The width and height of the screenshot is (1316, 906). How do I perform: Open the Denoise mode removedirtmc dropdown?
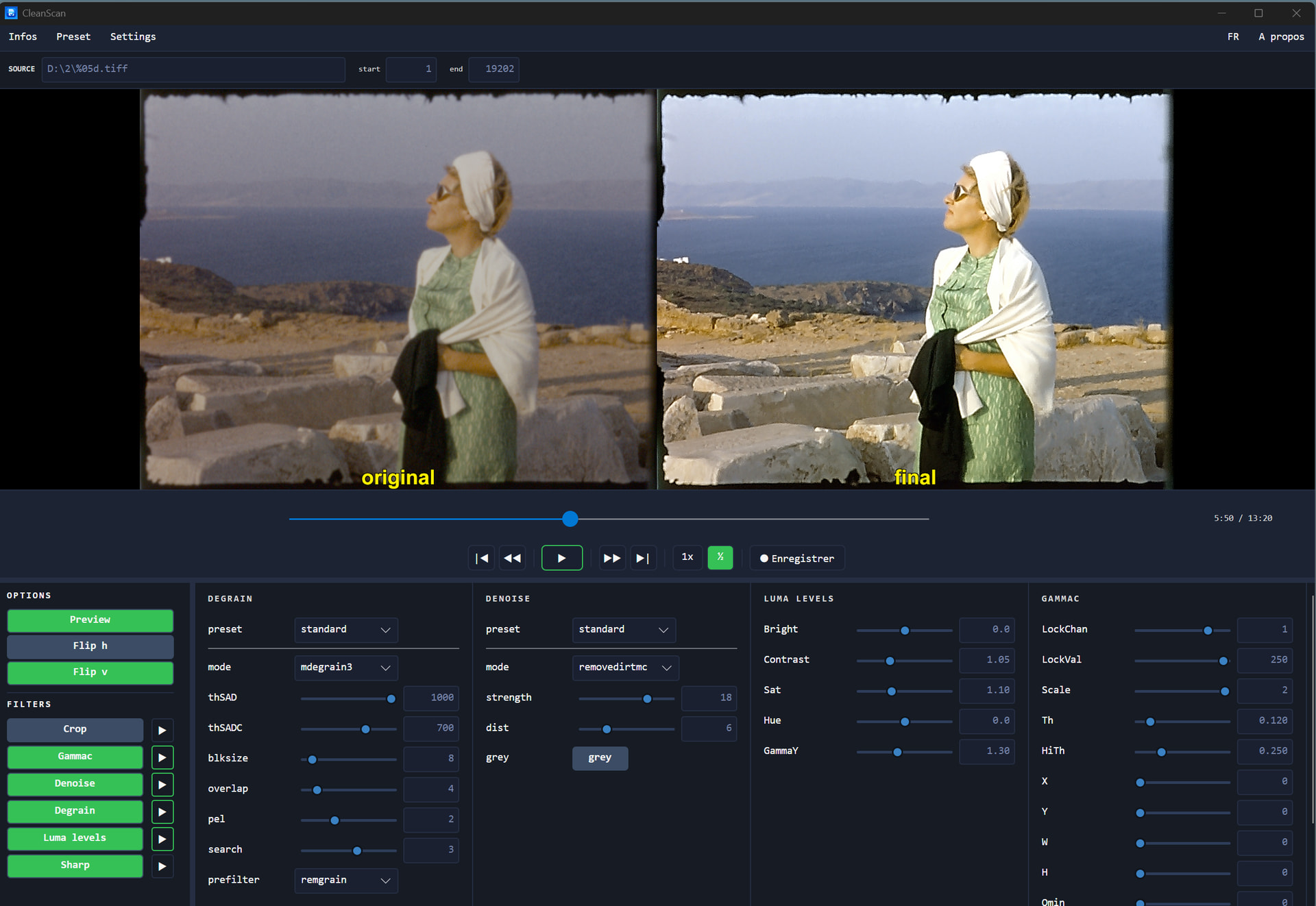click(x=624, y=667)
